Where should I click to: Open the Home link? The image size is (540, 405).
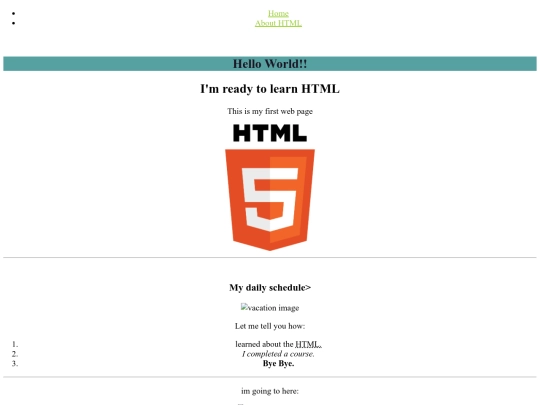[x=278, y=13]
